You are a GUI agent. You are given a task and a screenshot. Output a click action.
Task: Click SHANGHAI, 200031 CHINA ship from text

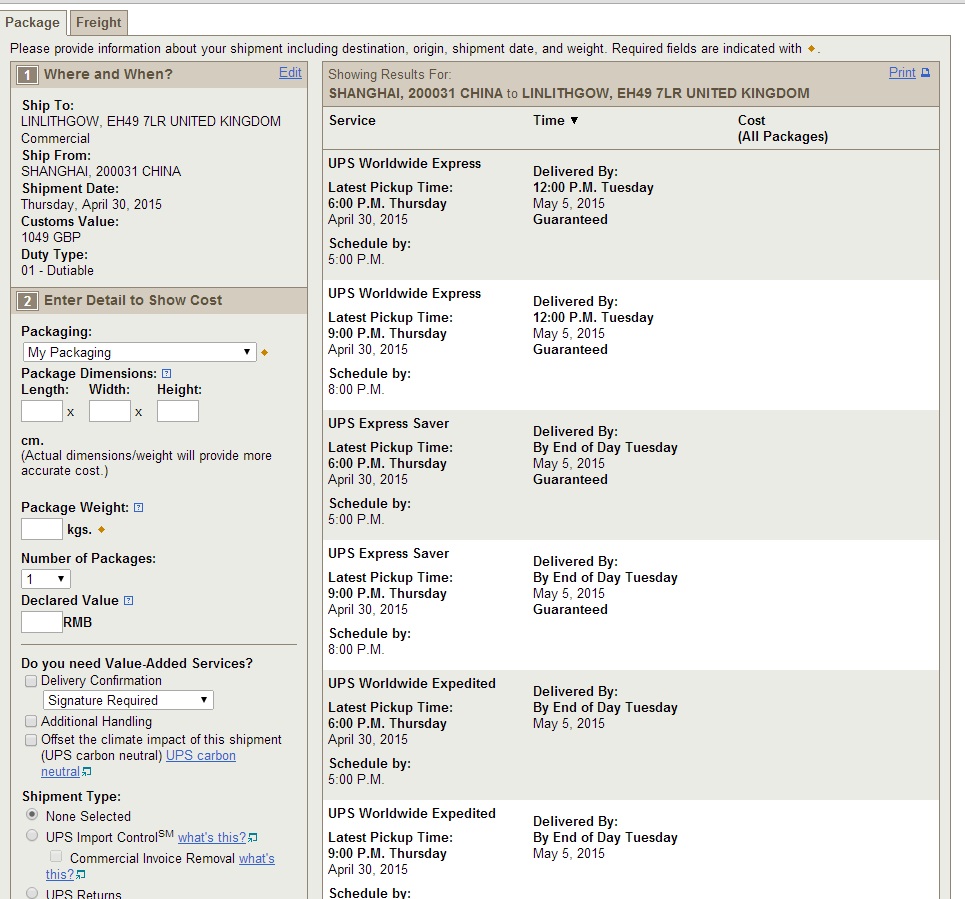101,171
